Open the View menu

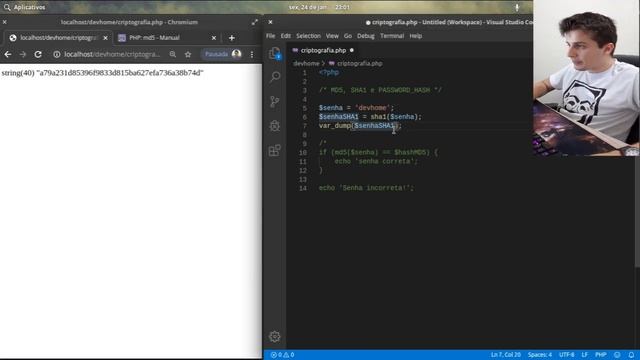332,36
